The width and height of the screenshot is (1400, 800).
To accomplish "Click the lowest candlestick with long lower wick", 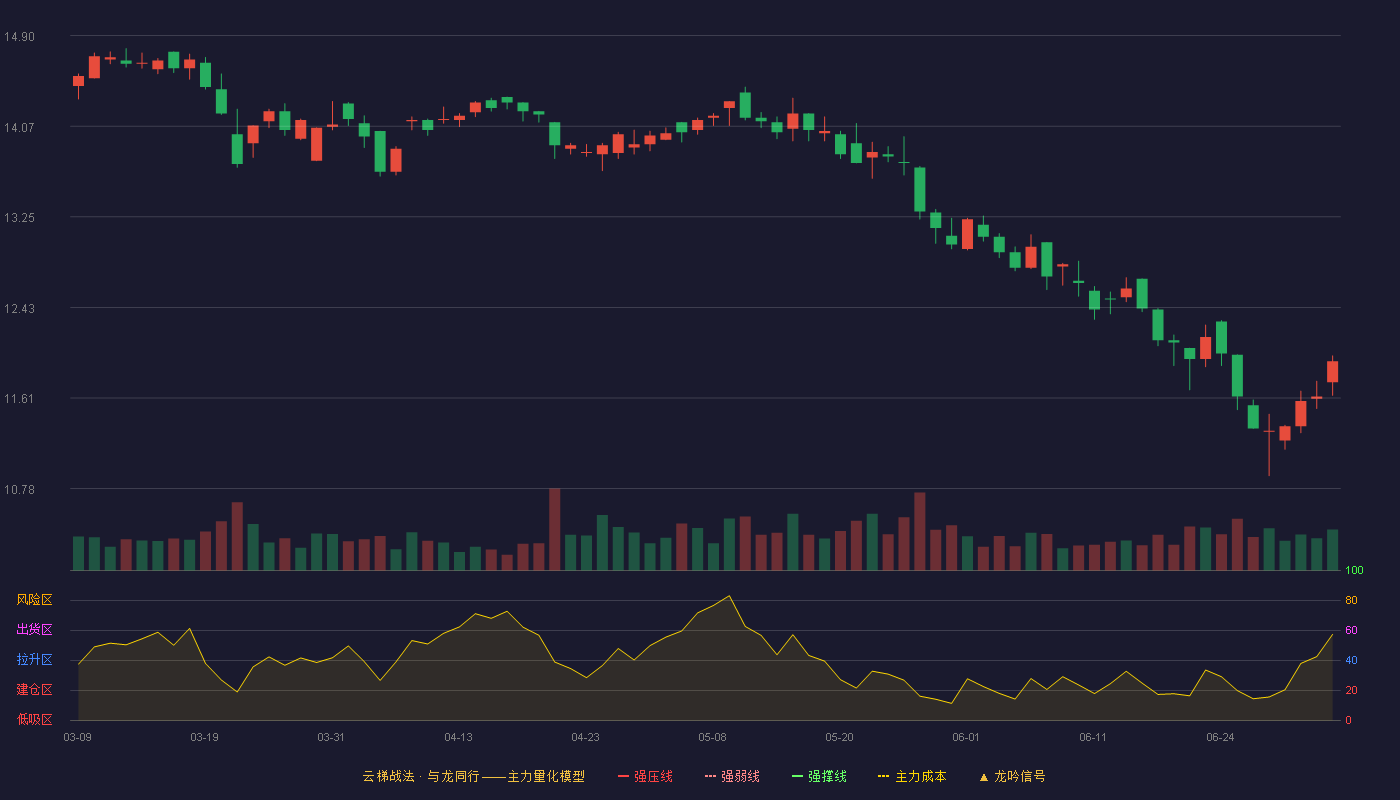I will (1269, 444).
